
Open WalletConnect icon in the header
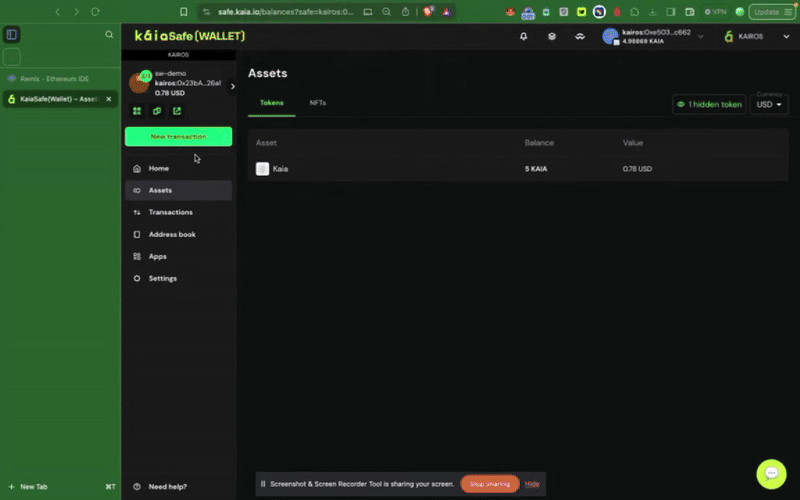580,36
